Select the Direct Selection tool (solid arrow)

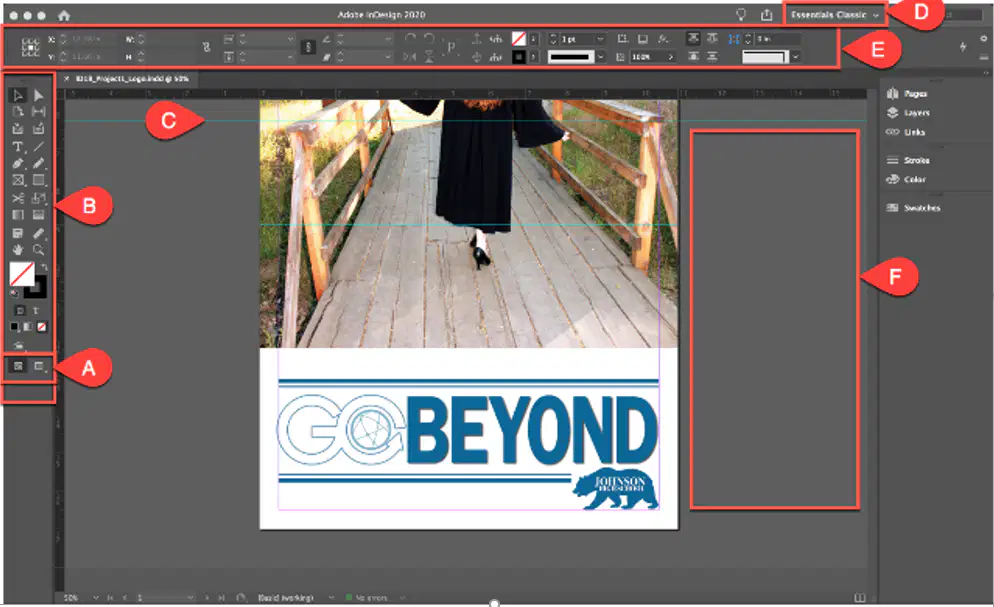pyautogui.click(x=39, y=95)
